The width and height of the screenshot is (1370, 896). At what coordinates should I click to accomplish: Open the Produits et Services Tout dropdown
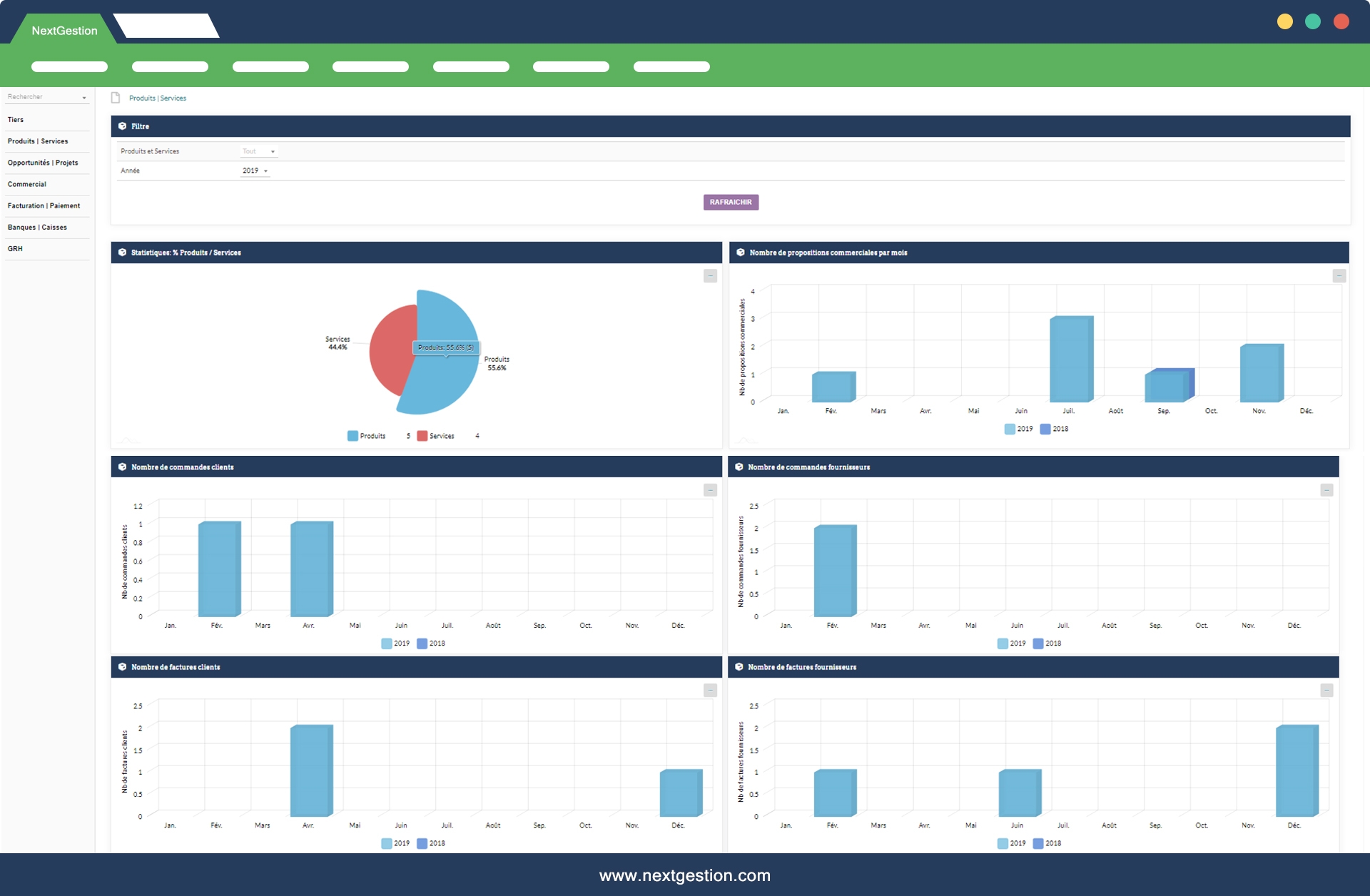tap(258, 151)
